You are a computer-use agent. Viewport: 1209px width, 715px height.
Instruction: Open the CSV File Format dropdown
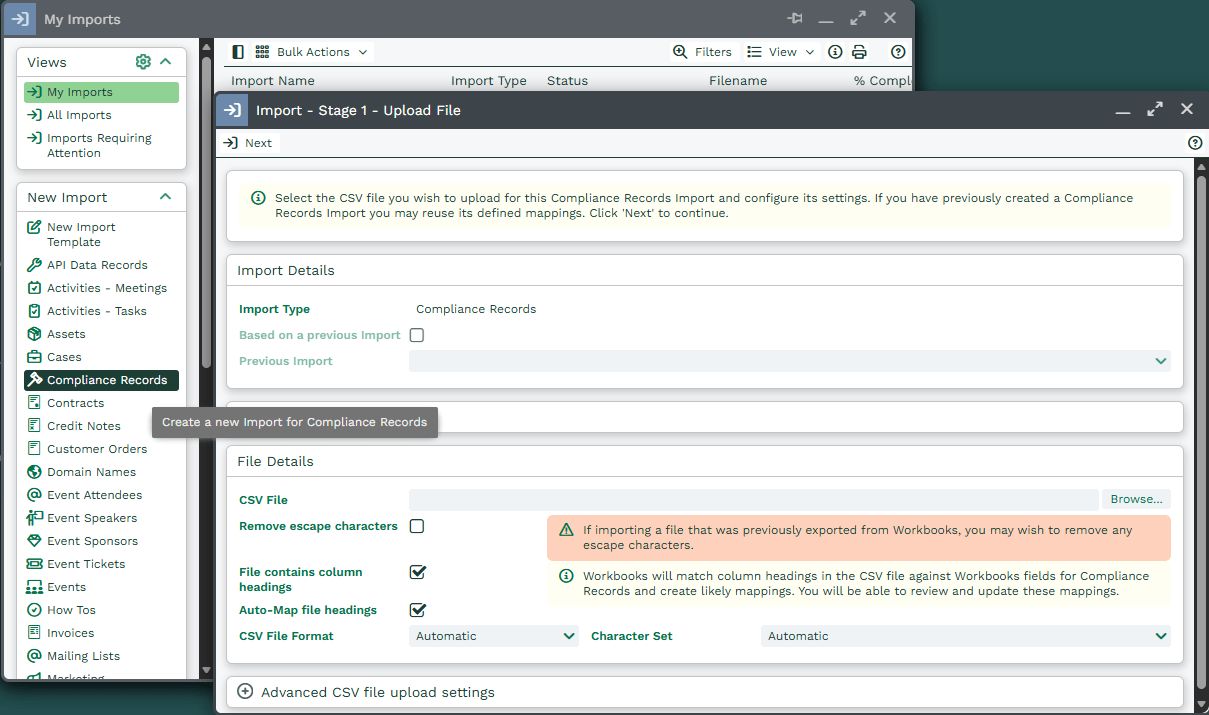tap(493, 636)
